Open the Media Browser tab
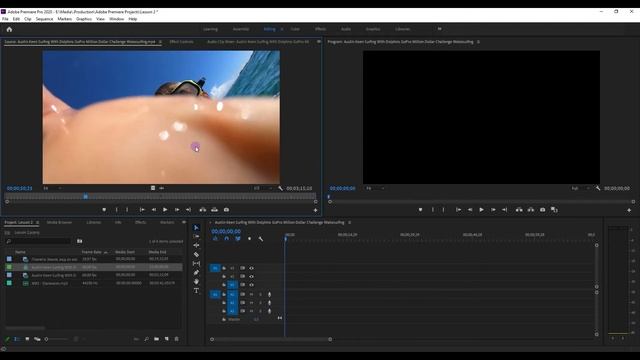 click(x=59, y=222)
